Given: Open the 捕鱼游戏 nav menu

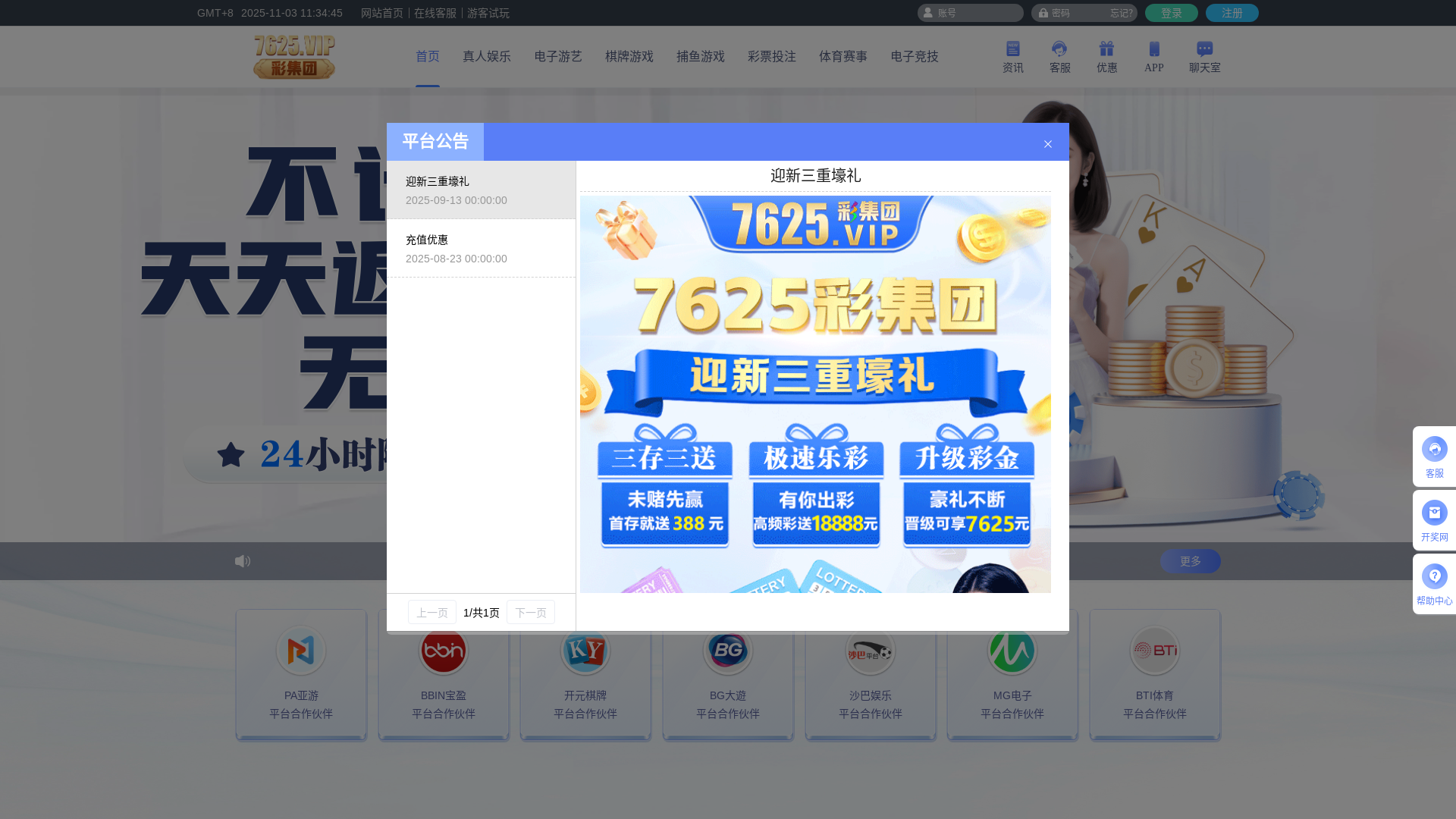Looking at the screenshot, I should (x=701, y=57).
